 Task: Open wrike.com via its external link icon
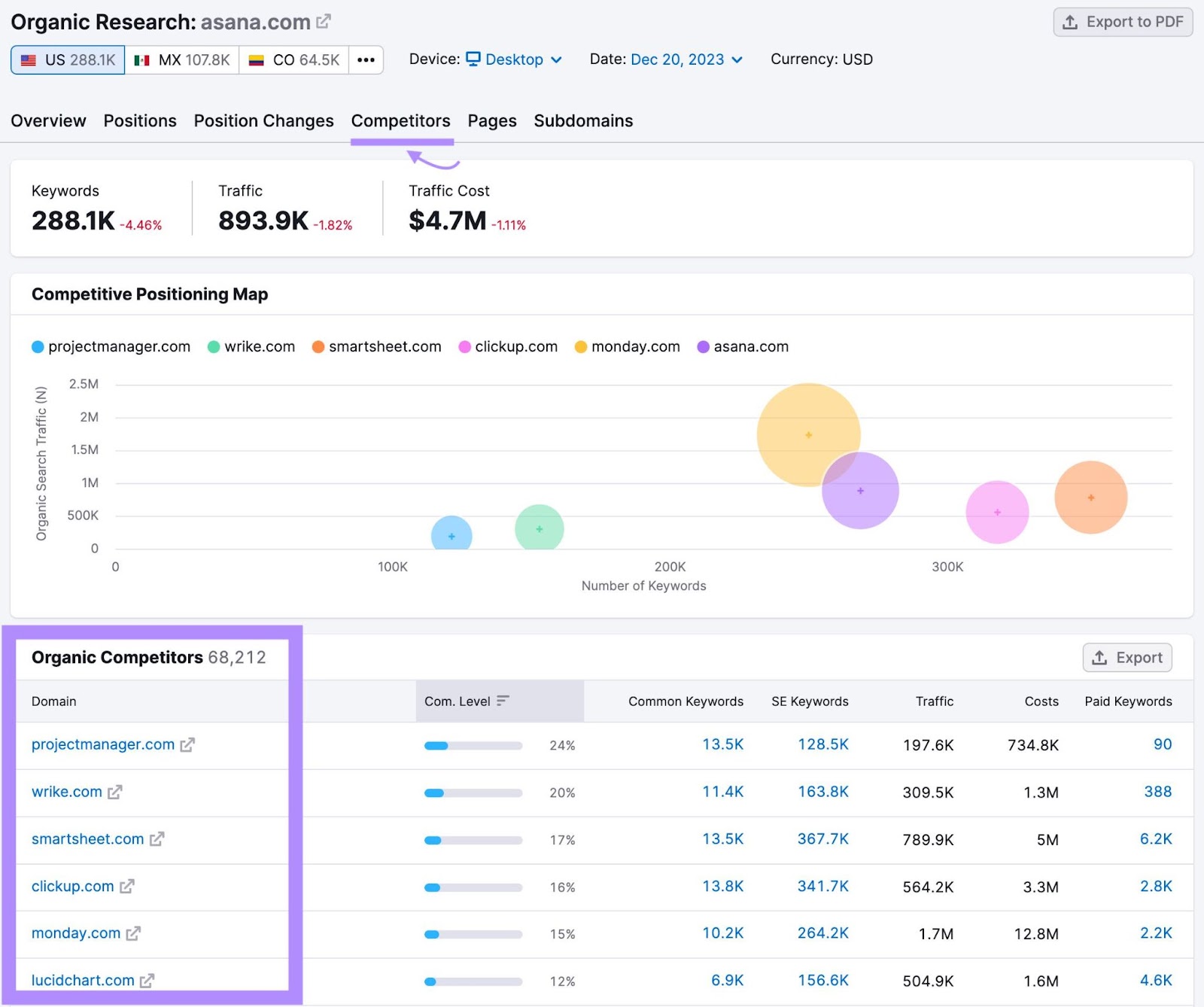pos(115,793)
